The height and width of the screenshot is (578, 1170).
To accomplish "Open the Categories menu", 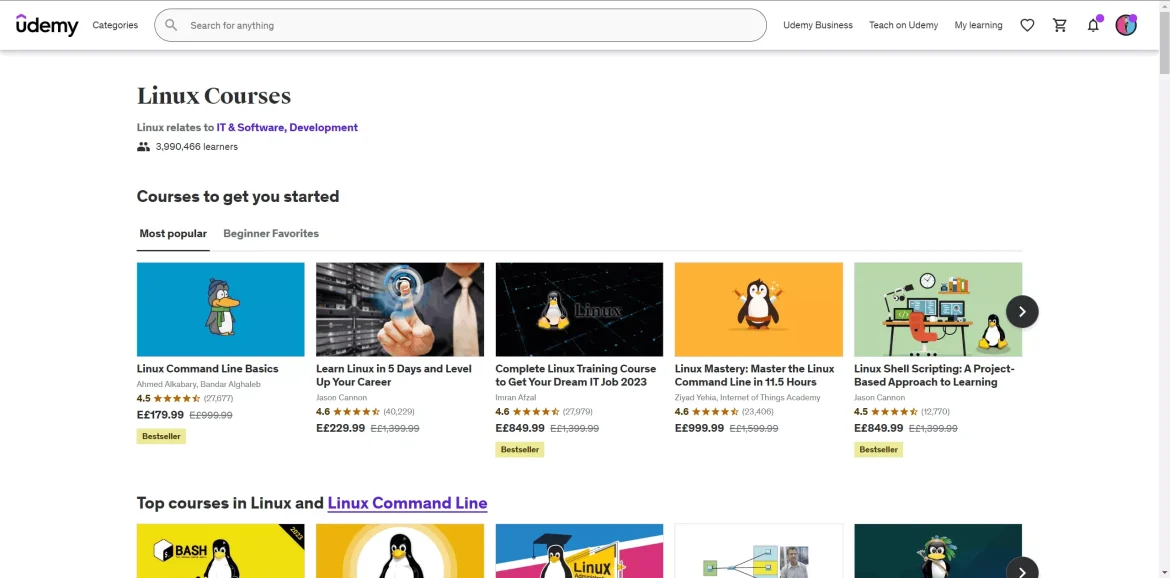I will 115,25.
